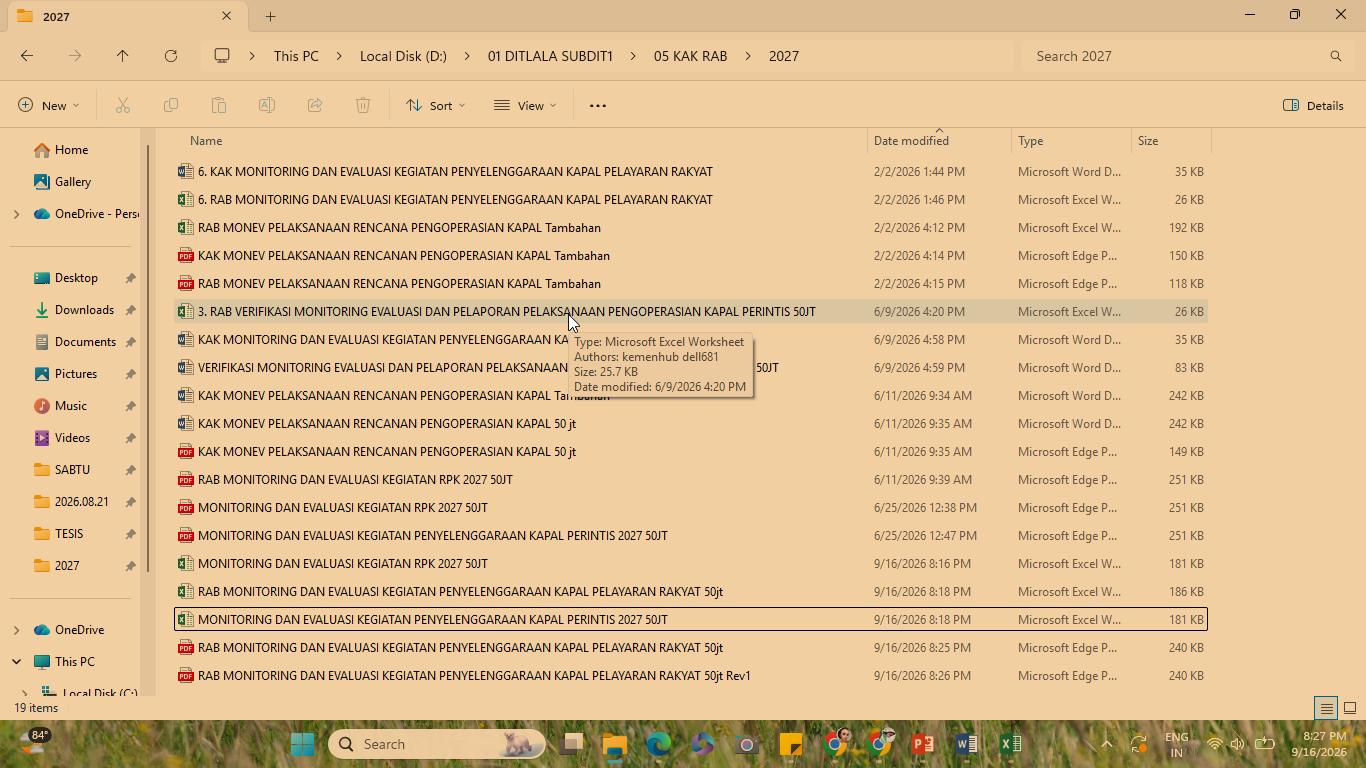Click the Delete trash icon in toolbar
1366x768 pixels.
(x=363, y=105)
